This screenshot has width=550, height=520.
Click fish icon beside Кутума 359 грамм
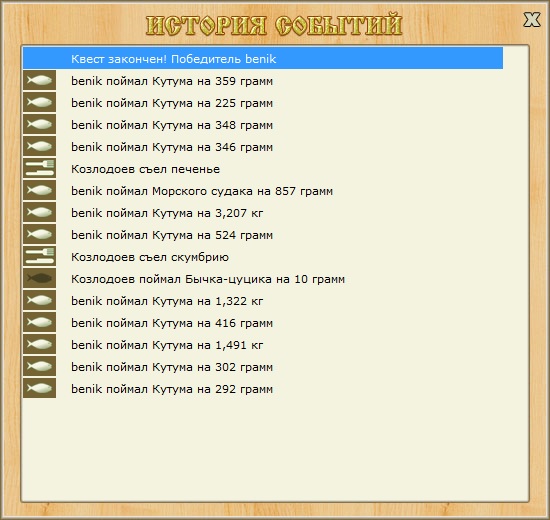coord(39,80)
